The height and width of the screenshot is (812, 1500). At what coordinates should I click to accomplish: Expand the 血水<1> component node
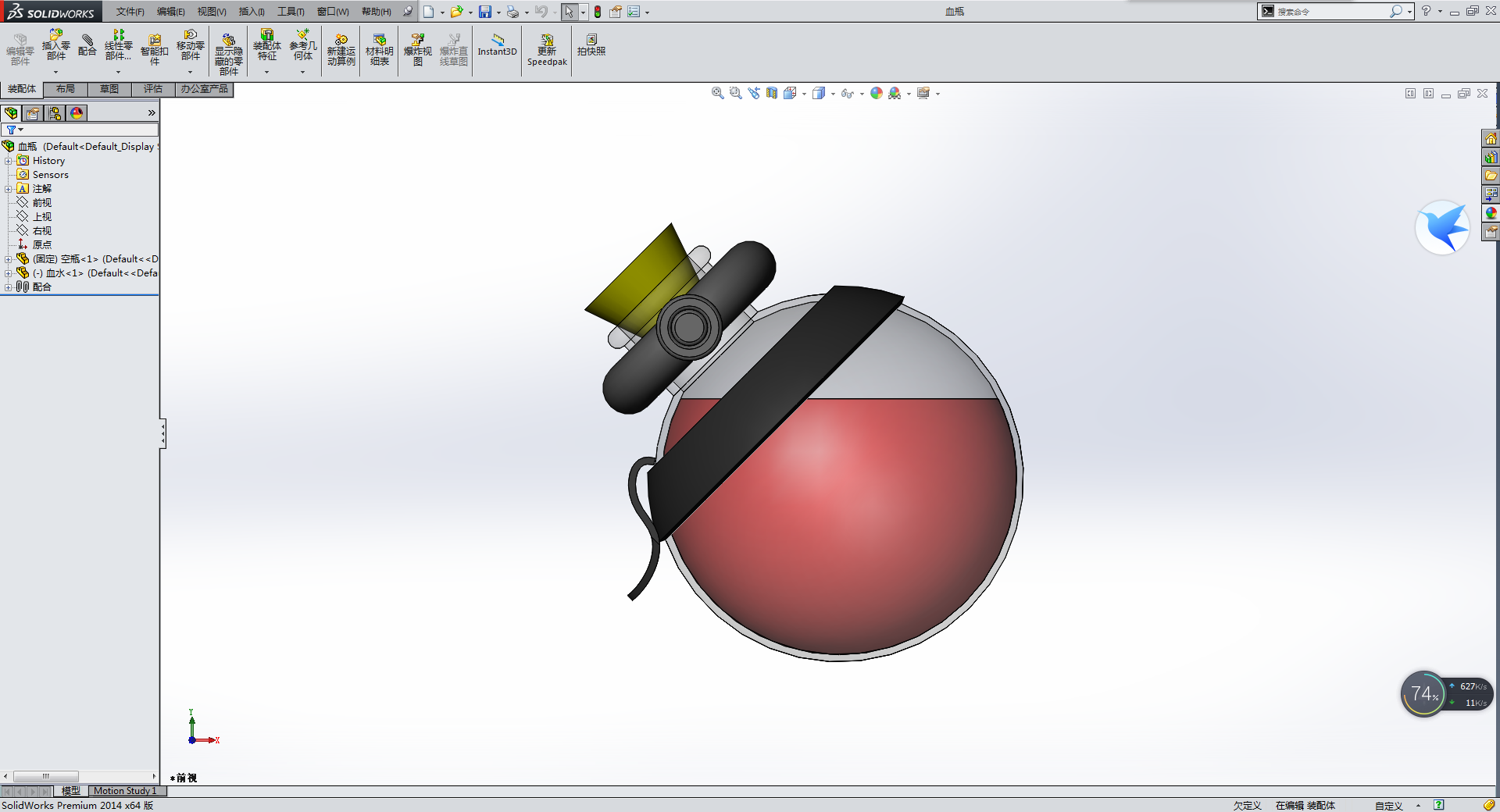tap(8, 273)
